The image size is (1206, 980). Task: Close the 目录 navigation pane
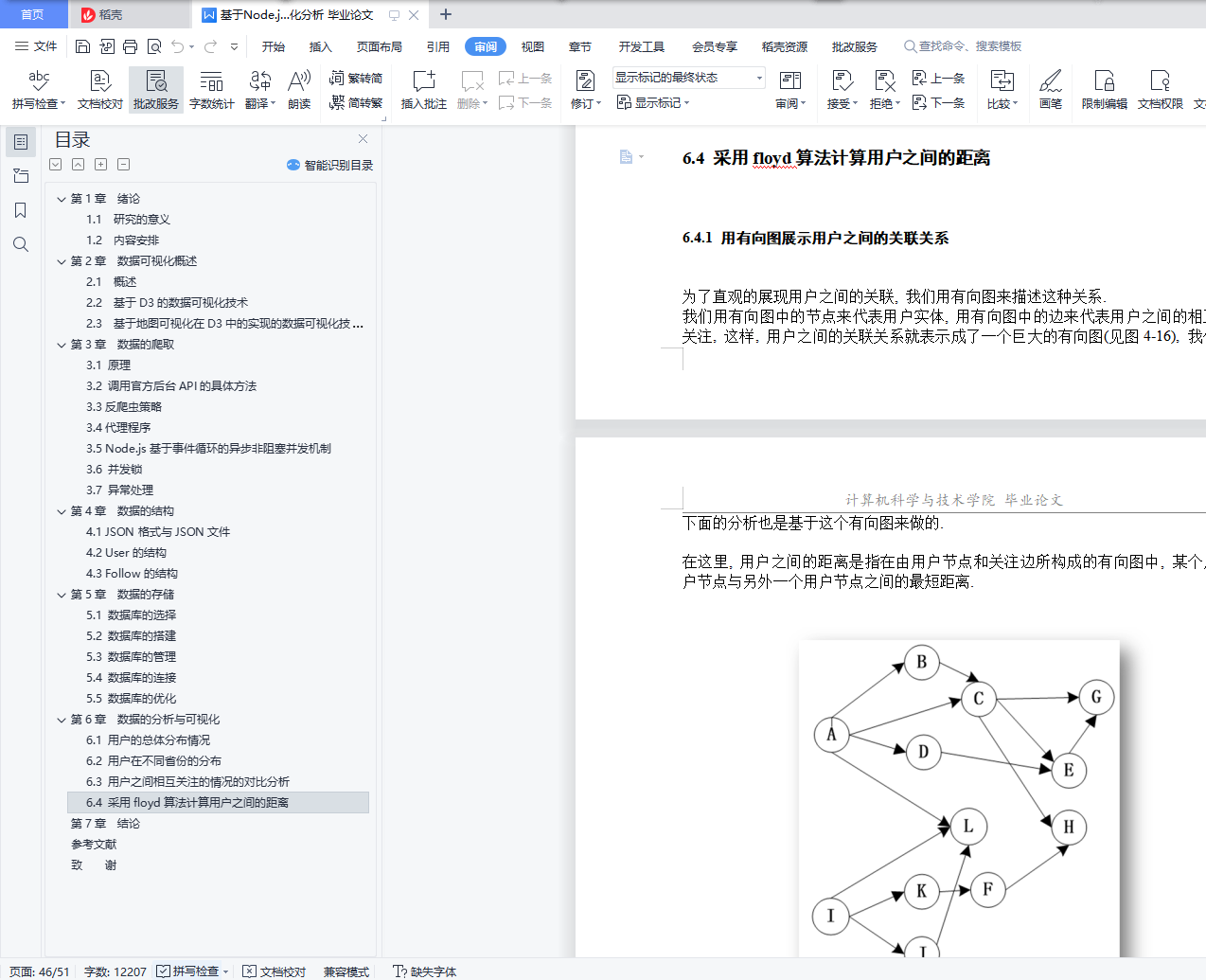click(x=363, y=139)
